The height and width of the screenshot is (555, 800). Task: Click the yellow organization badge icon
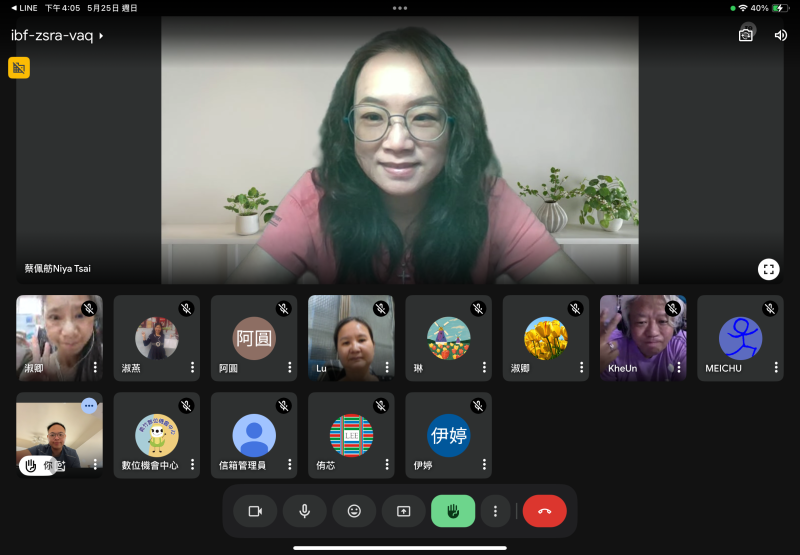(x=19, y=67)
